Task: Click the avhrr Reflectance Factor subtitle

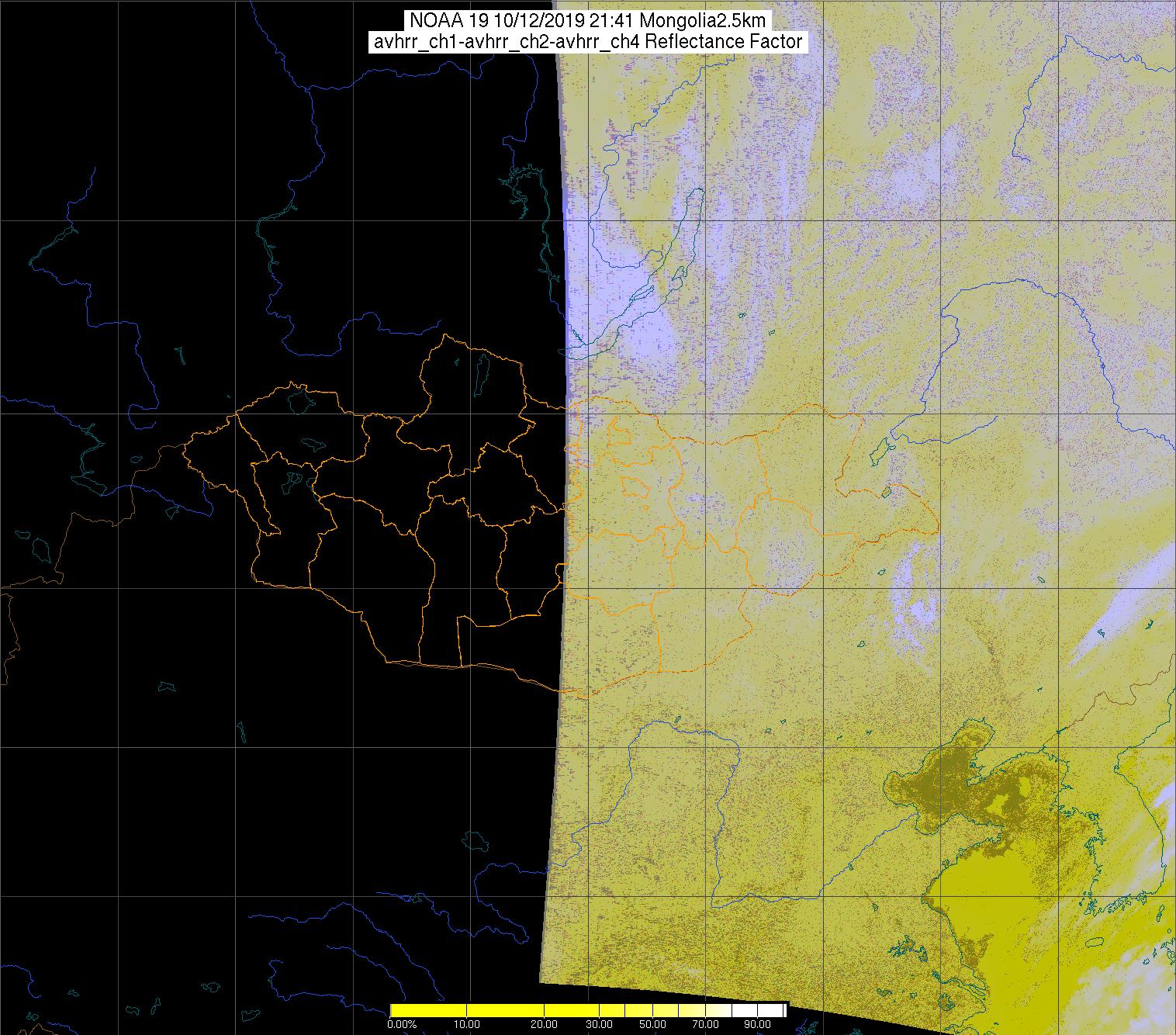Action: pos(588,42)
